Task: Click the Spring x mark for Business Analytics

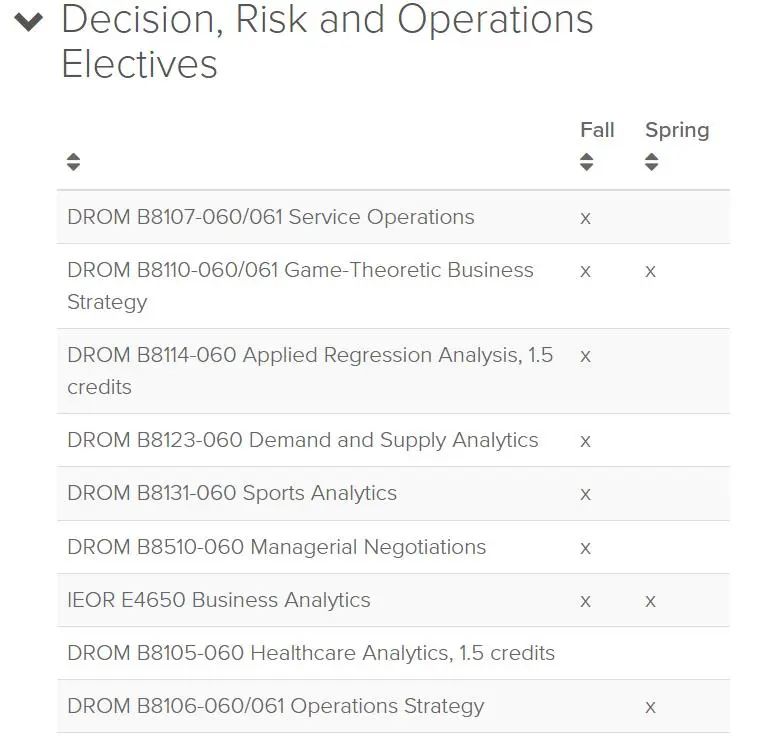Action: coord(651,601)
